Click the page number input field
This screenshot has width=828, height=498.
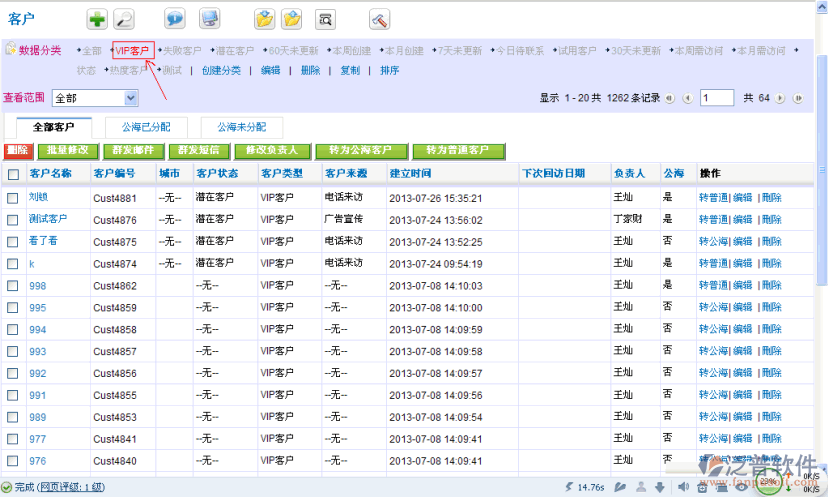coord(717,98)
